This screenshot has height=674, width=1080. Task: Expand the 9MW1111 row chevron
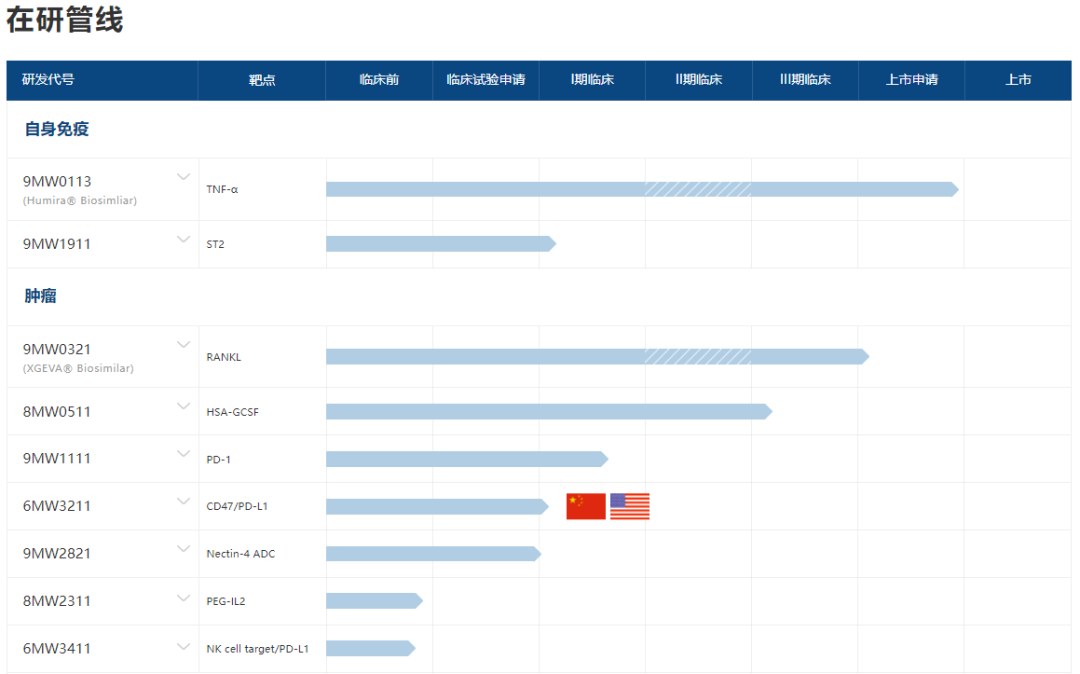point(183,454)
